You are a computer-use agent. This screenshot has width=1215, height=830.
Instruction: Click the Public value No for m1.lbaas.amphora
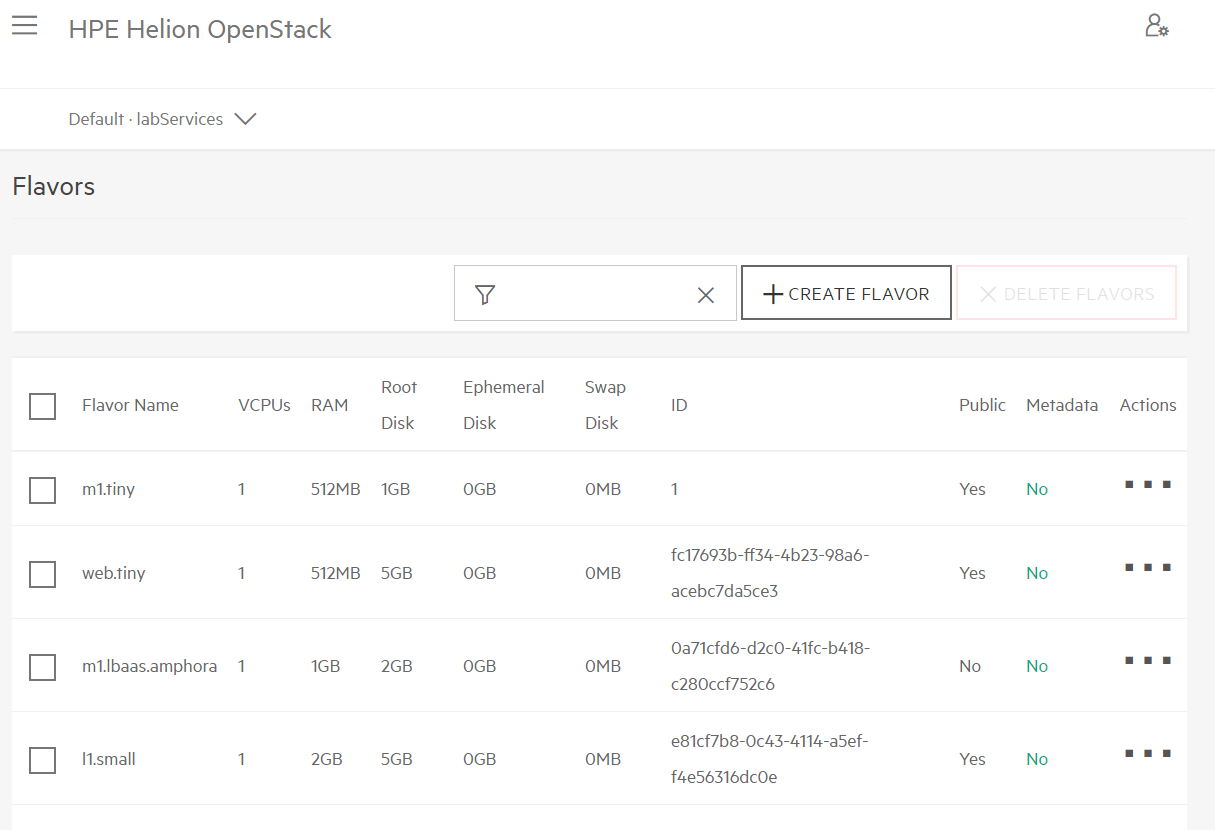coord(970,666)
